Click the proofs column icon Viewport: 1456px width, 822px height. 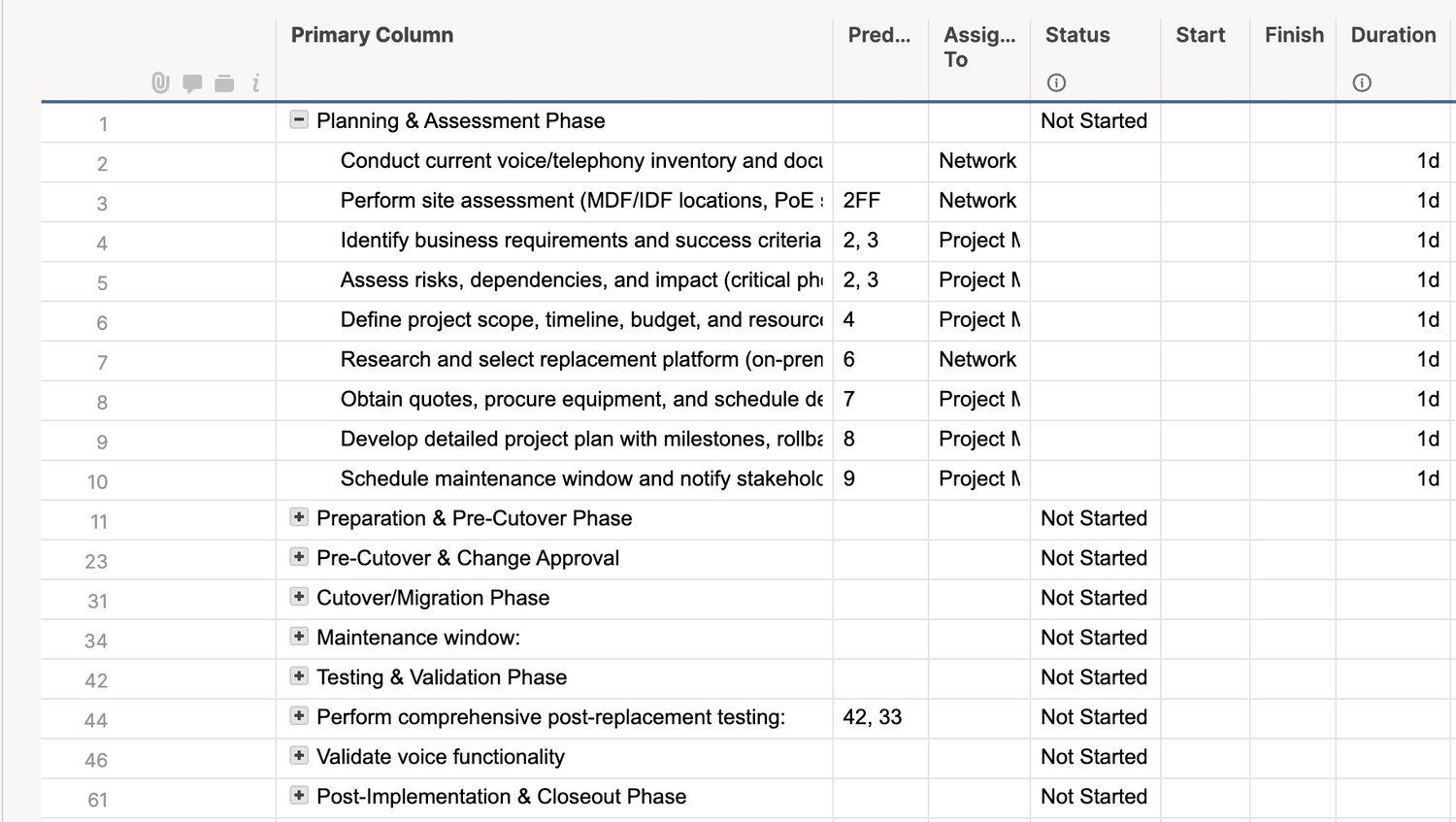(224, 83)
